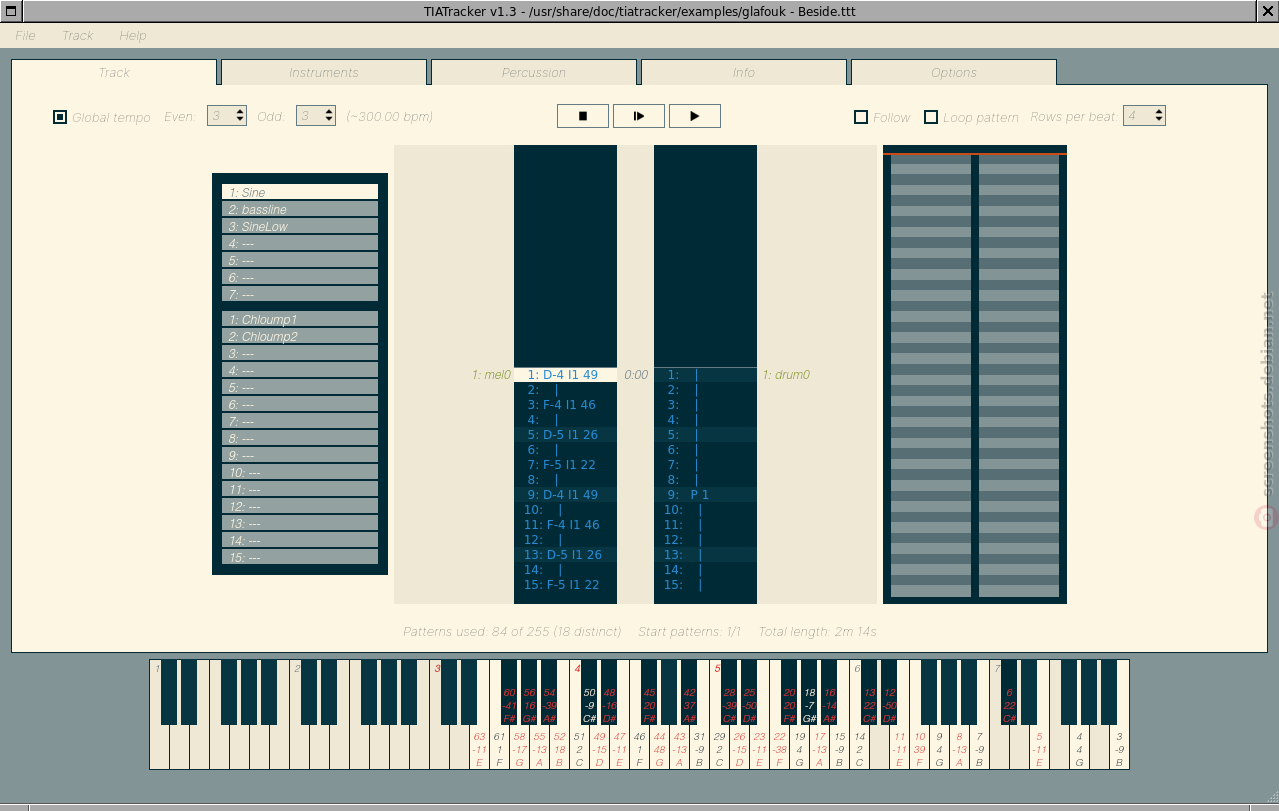
Task: Play white piano key C labeled 51 2
Action: click(579, 749)
